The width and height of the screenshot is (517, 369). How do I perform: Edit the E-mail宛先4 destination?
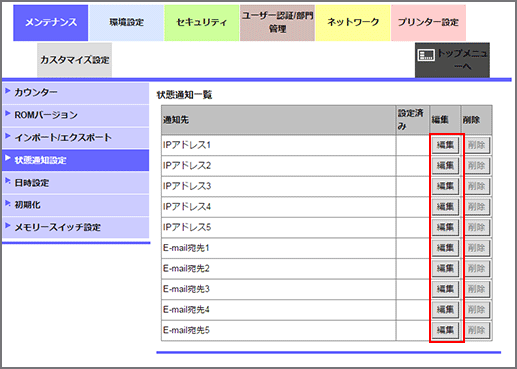coord(445,310)
